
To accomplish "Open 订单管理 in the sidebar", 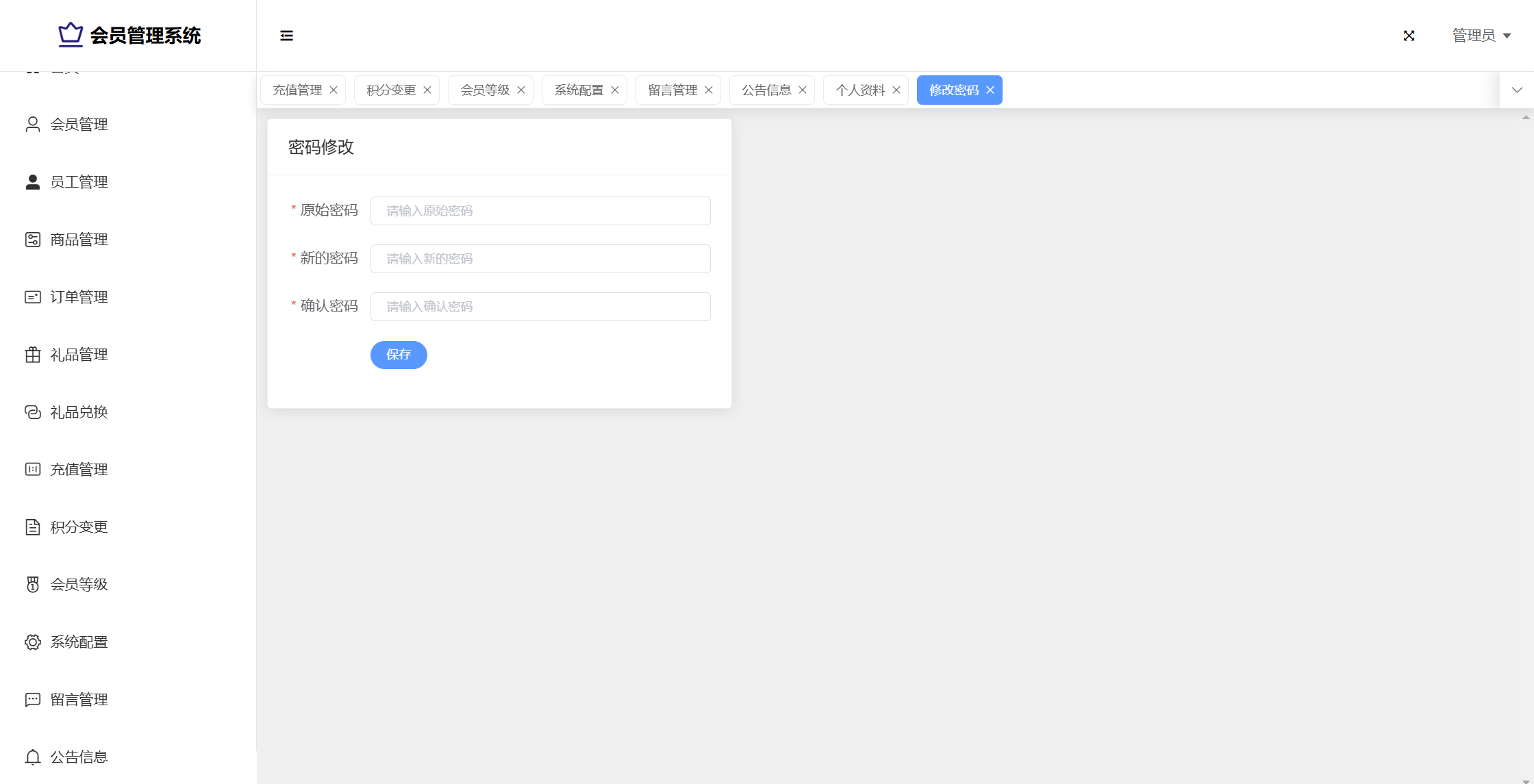I will point(79,297).
